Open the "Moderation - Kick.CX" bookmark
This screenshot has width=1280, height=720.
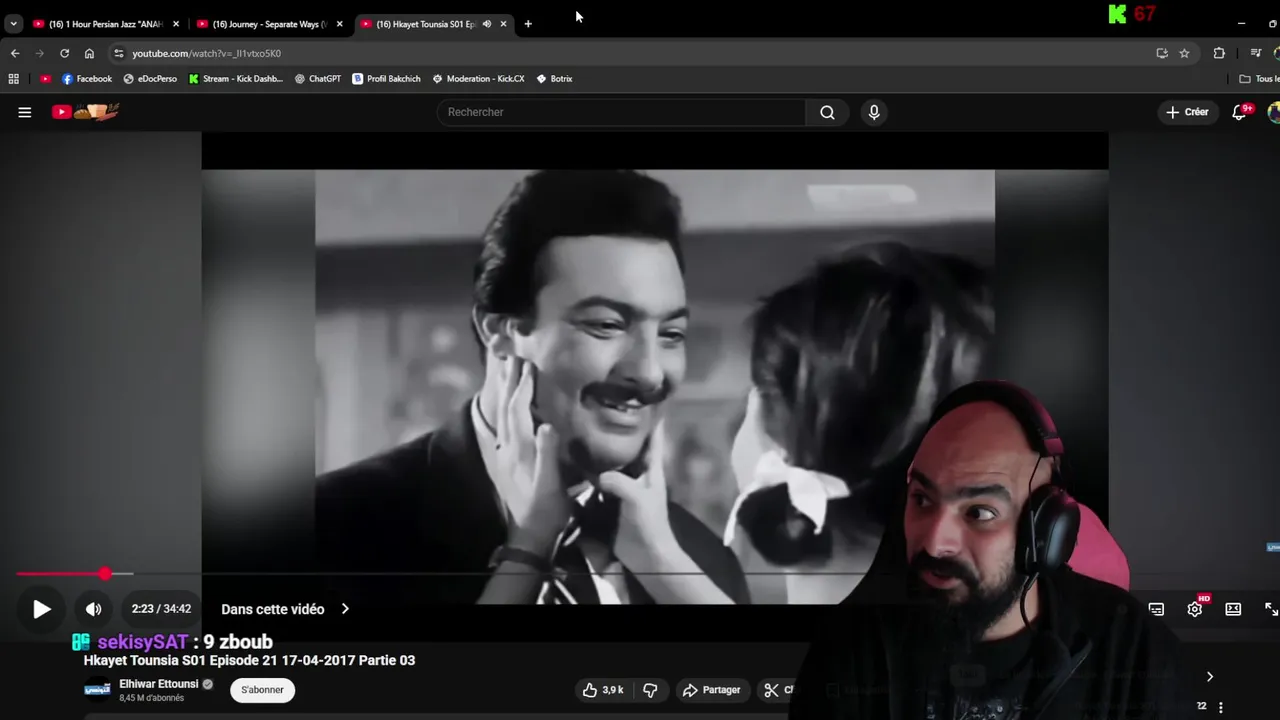[x=478, y=78]
